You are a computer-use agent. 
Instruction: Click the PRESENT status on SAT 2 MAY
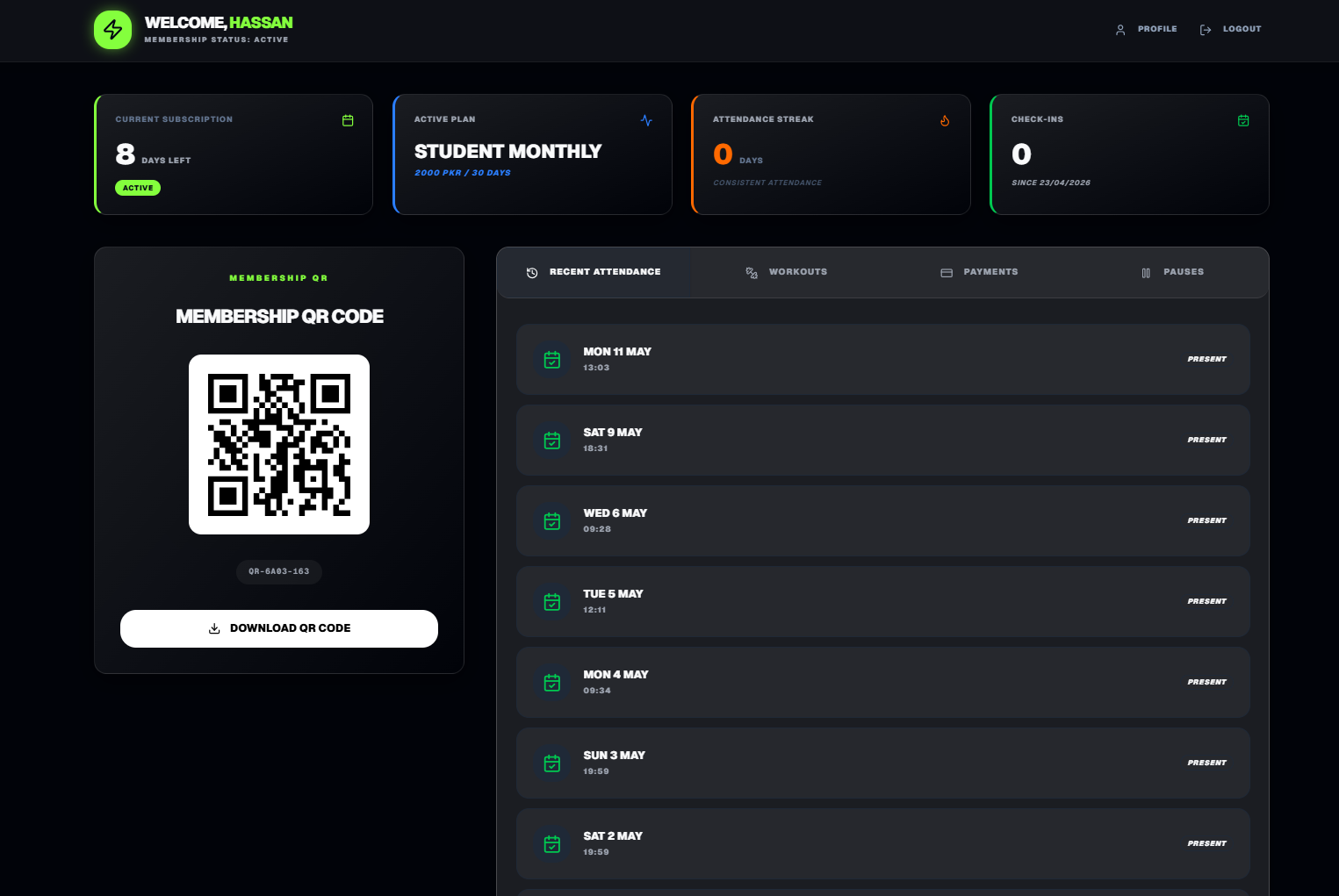[1207, 843]
